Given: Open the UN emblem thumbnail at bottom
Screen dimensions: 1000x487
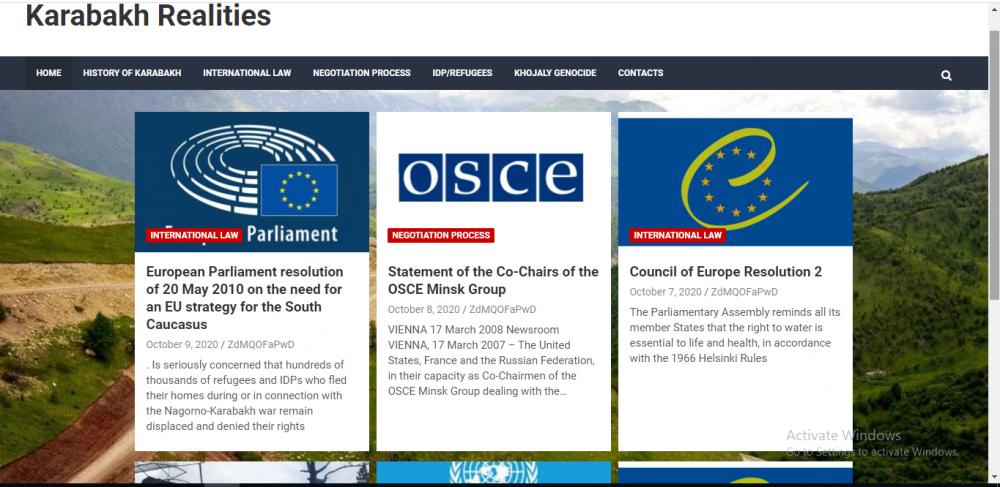Looking at the screenshot, I should [x=494, y=472].
